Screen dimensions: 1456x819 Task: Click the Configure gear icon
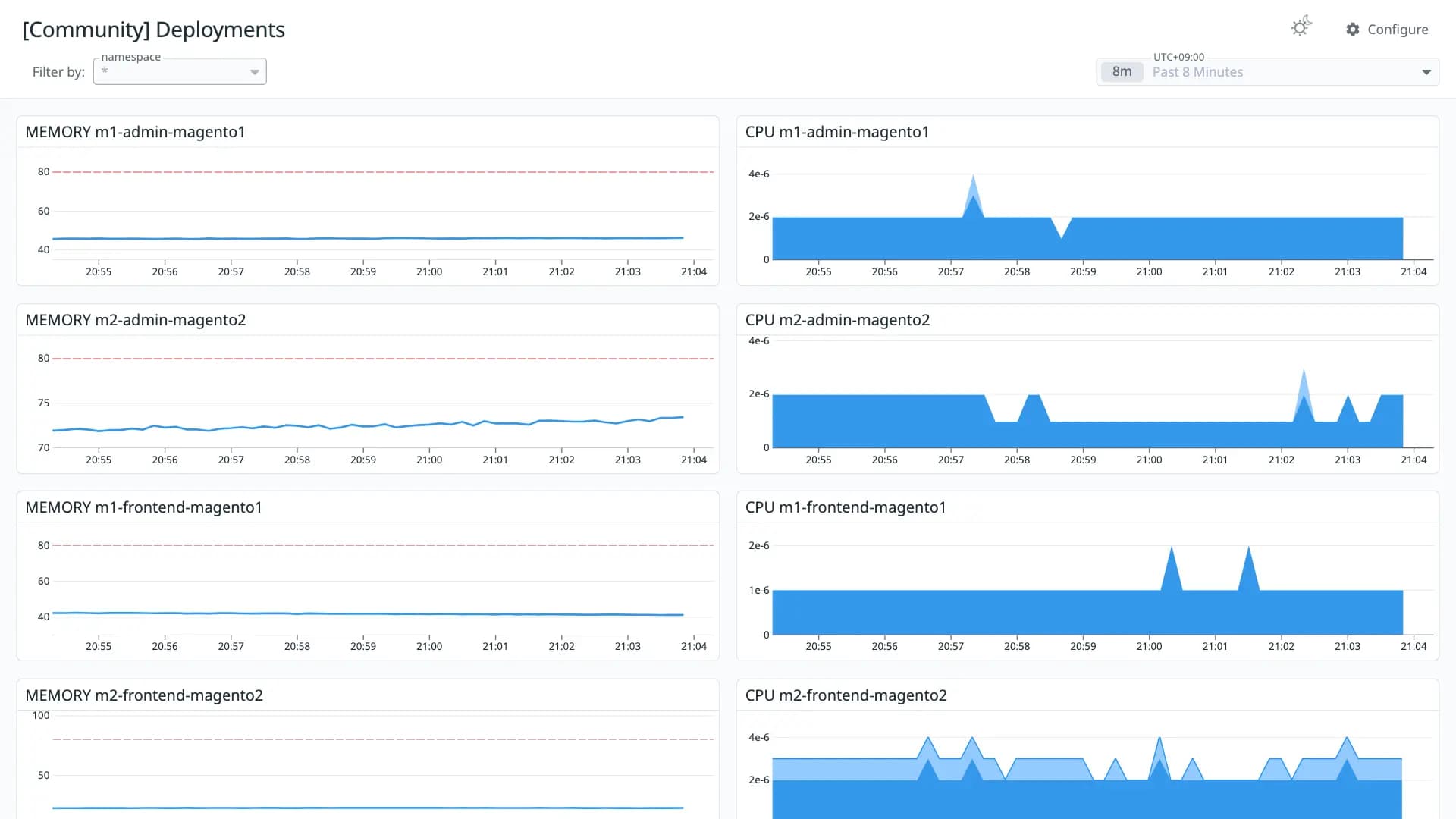pos(1353,30)
